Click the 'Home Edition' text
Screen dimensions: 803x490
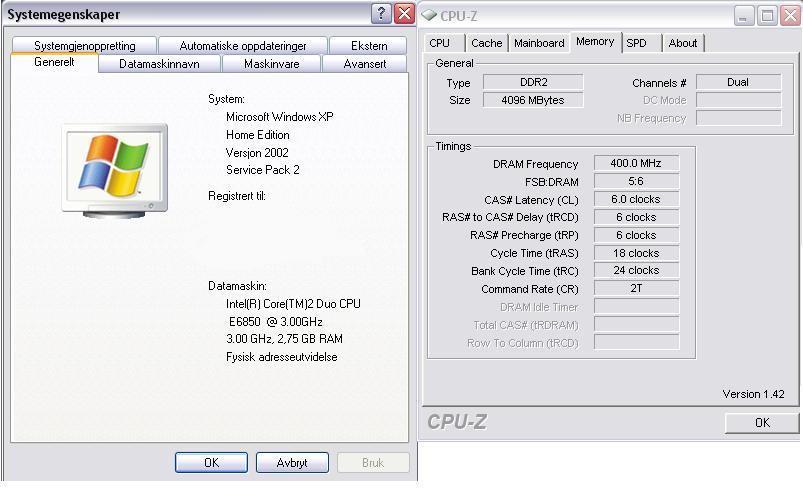pyautogui.click(x=258, y=135)
